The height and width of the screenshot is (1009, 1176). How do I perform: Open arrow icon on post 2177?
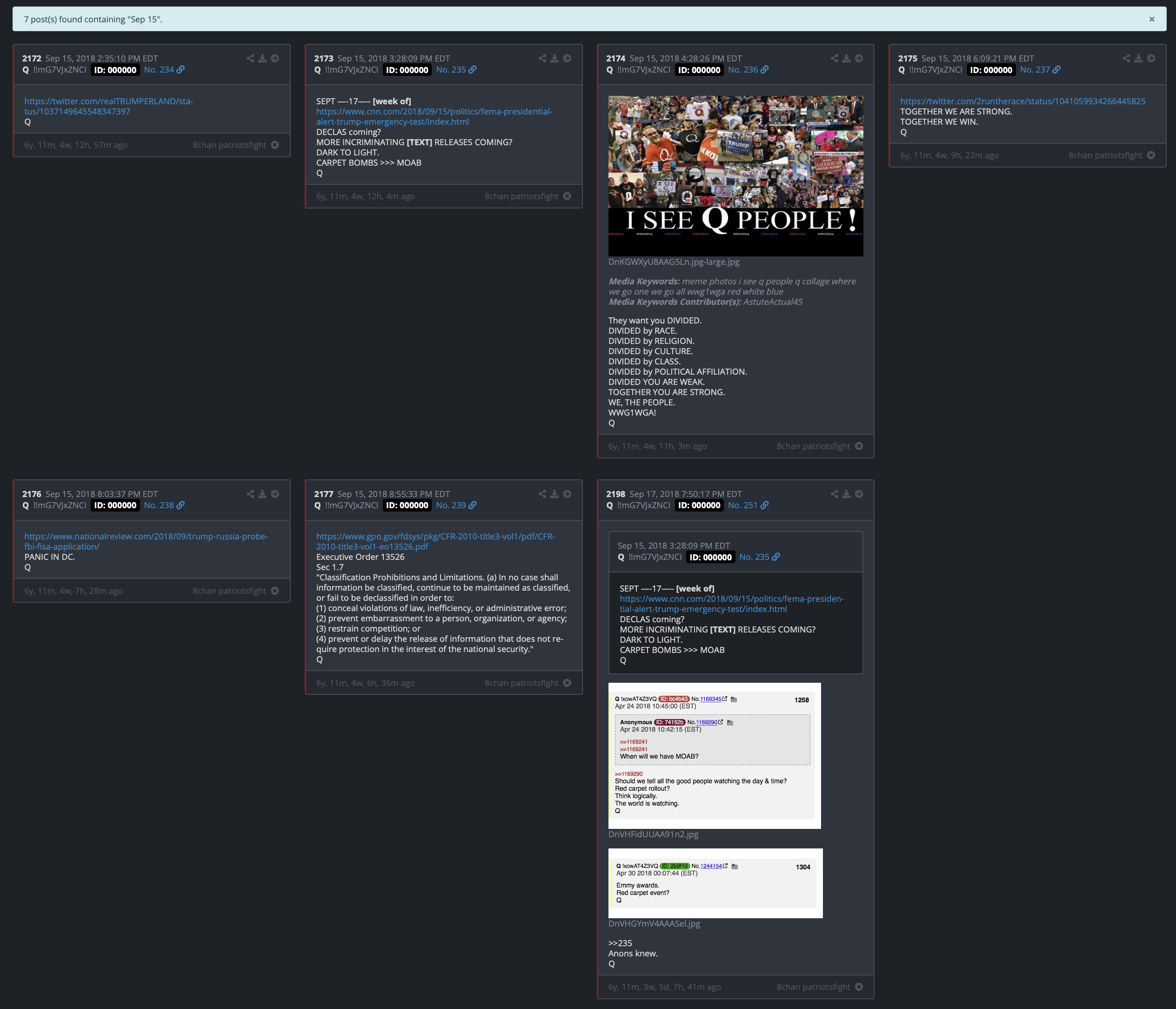click(x=567, y=494)
